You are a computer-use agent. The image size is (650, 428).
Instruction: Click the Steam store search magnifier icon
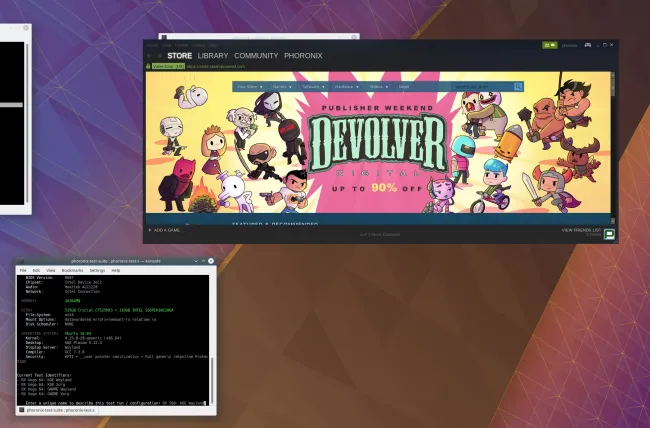click(518, 87)
